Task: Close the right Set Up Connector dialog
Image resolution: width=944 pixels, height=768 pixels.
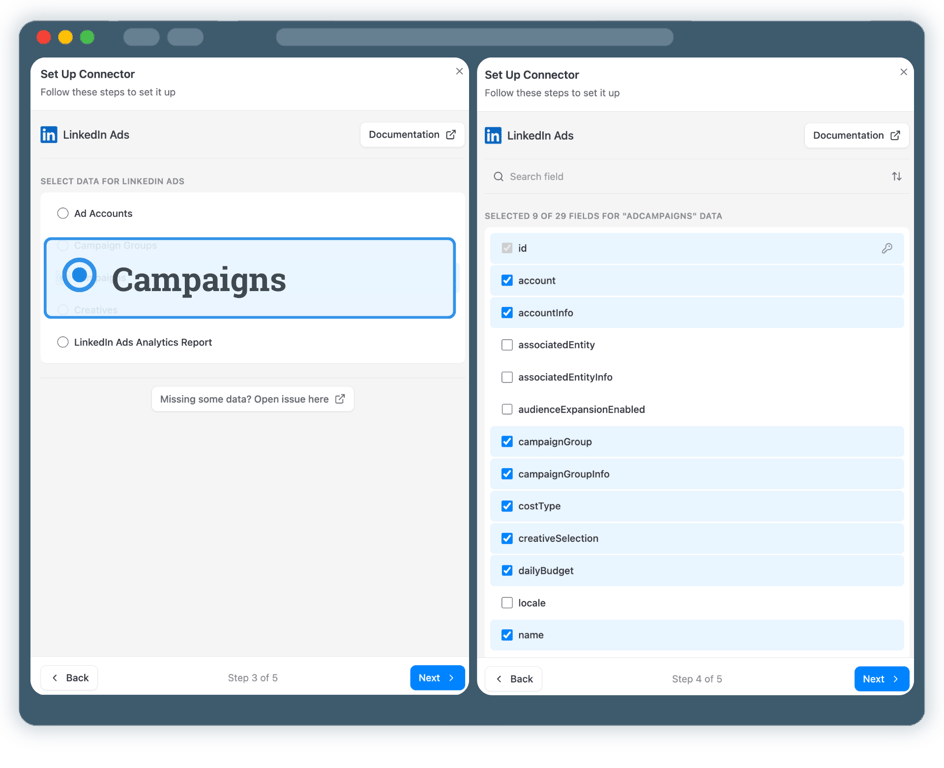Action: click(x=904, y=72)
